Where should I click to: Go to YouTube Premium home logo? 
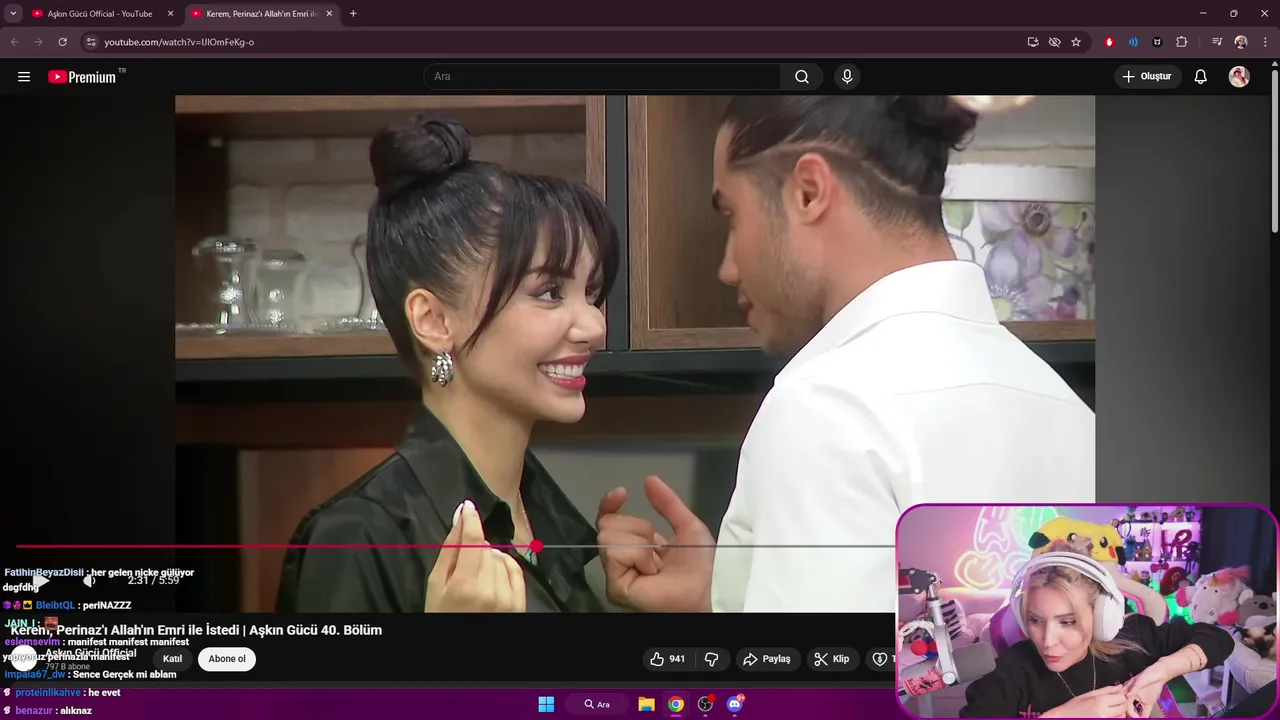[83, 77]
